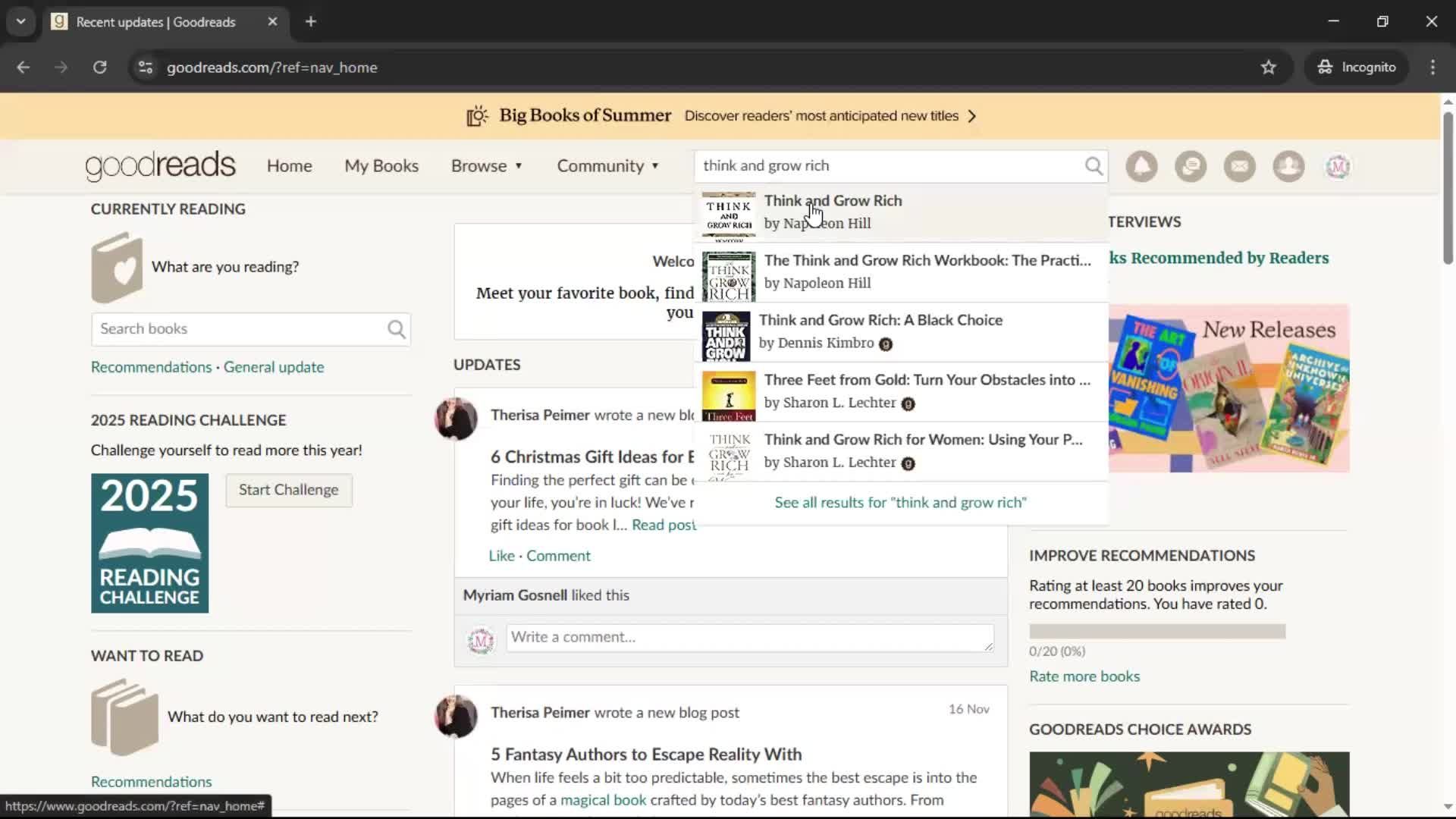Viewport: 1456px width, 819px height.
Task: Open the Goodreads Choice Awards image
Action: click(x=1189, y=785)
